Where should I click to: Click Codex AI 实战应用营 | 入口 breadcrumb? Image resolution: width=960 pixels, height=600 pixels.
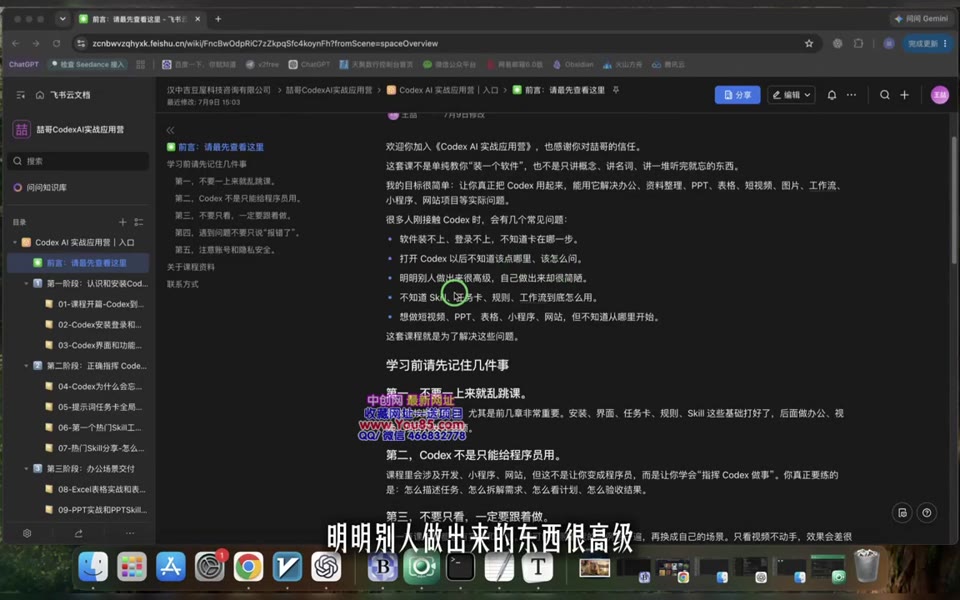(x=443, y=90)
